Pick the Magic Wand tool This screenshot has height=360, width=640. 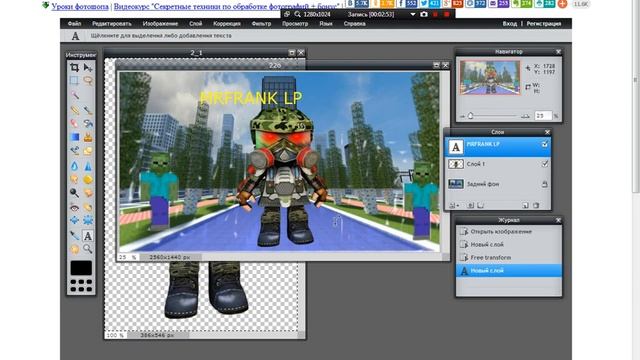click(x=74, y=95)
